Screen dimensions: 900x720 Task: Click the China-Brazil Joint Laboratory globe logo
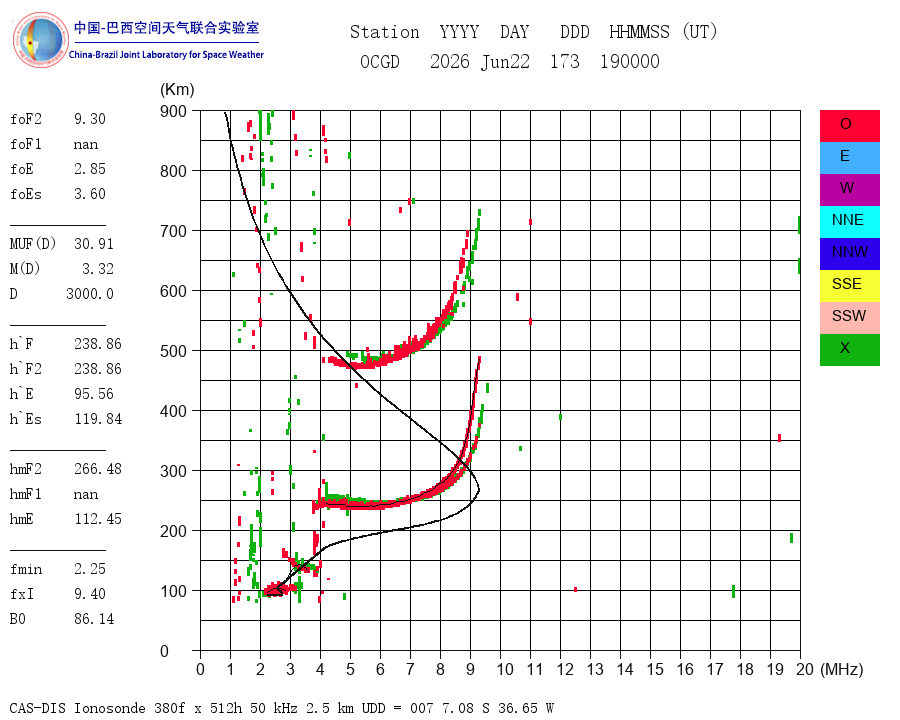coord(41,40)
